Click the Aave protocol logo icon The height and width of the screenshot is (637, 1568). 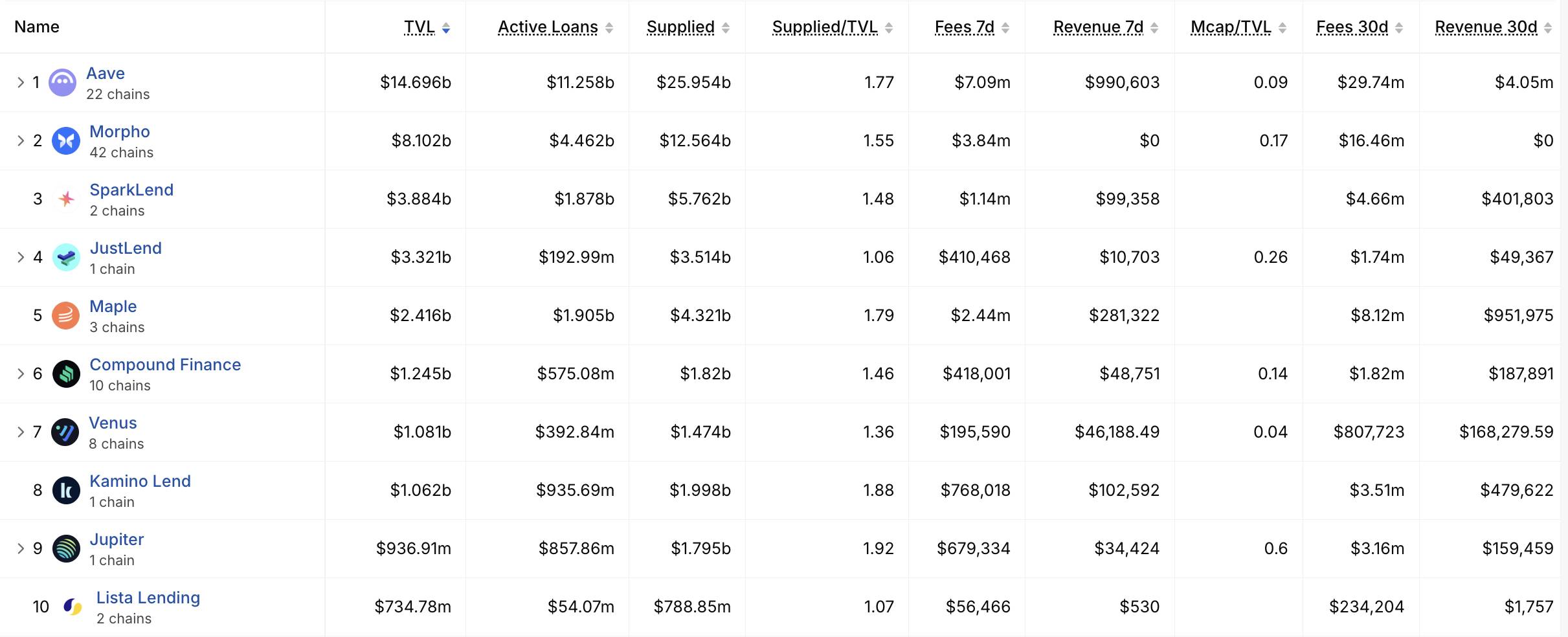tap(63, 82)
